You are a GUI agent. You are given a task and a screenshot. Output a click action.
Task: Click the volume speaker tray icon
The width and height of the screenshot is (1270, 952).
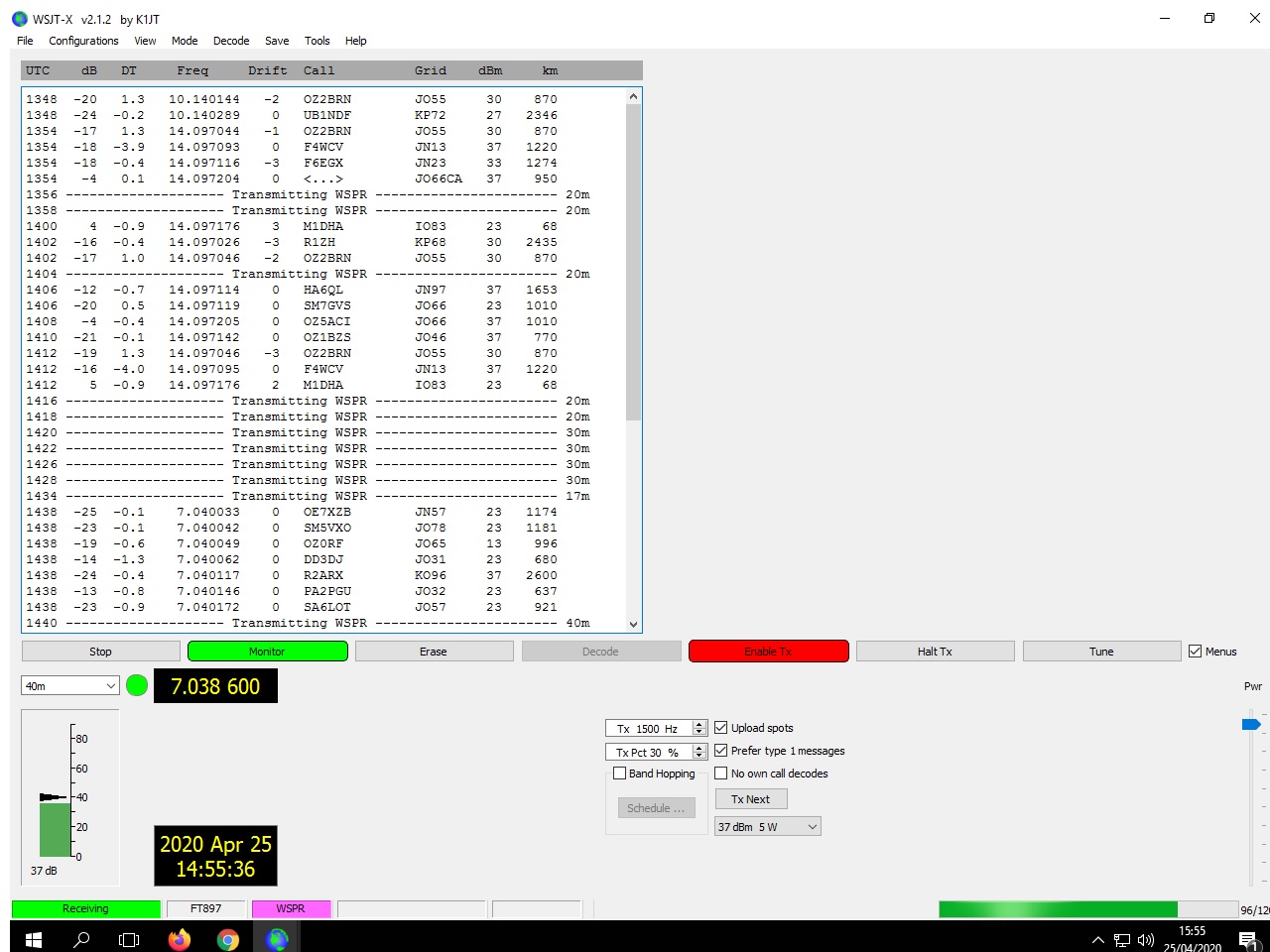coord(1146,940)
